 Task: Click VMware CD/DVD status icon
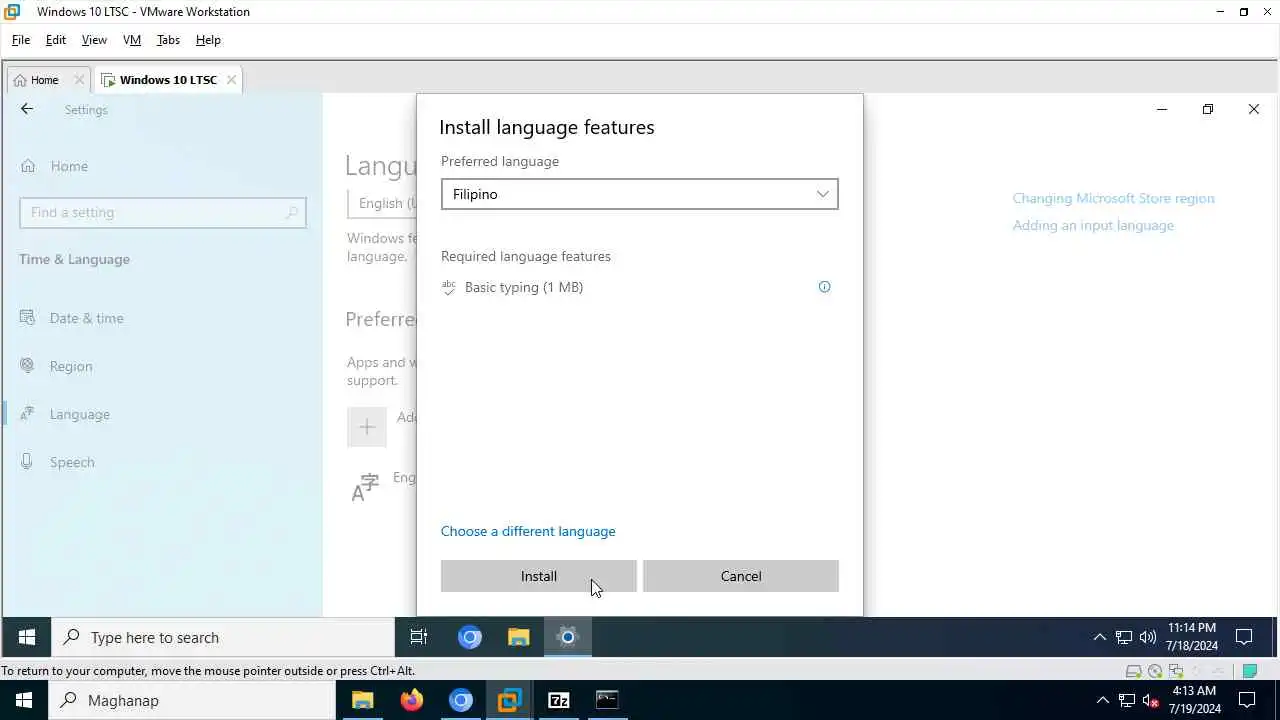1155,671
